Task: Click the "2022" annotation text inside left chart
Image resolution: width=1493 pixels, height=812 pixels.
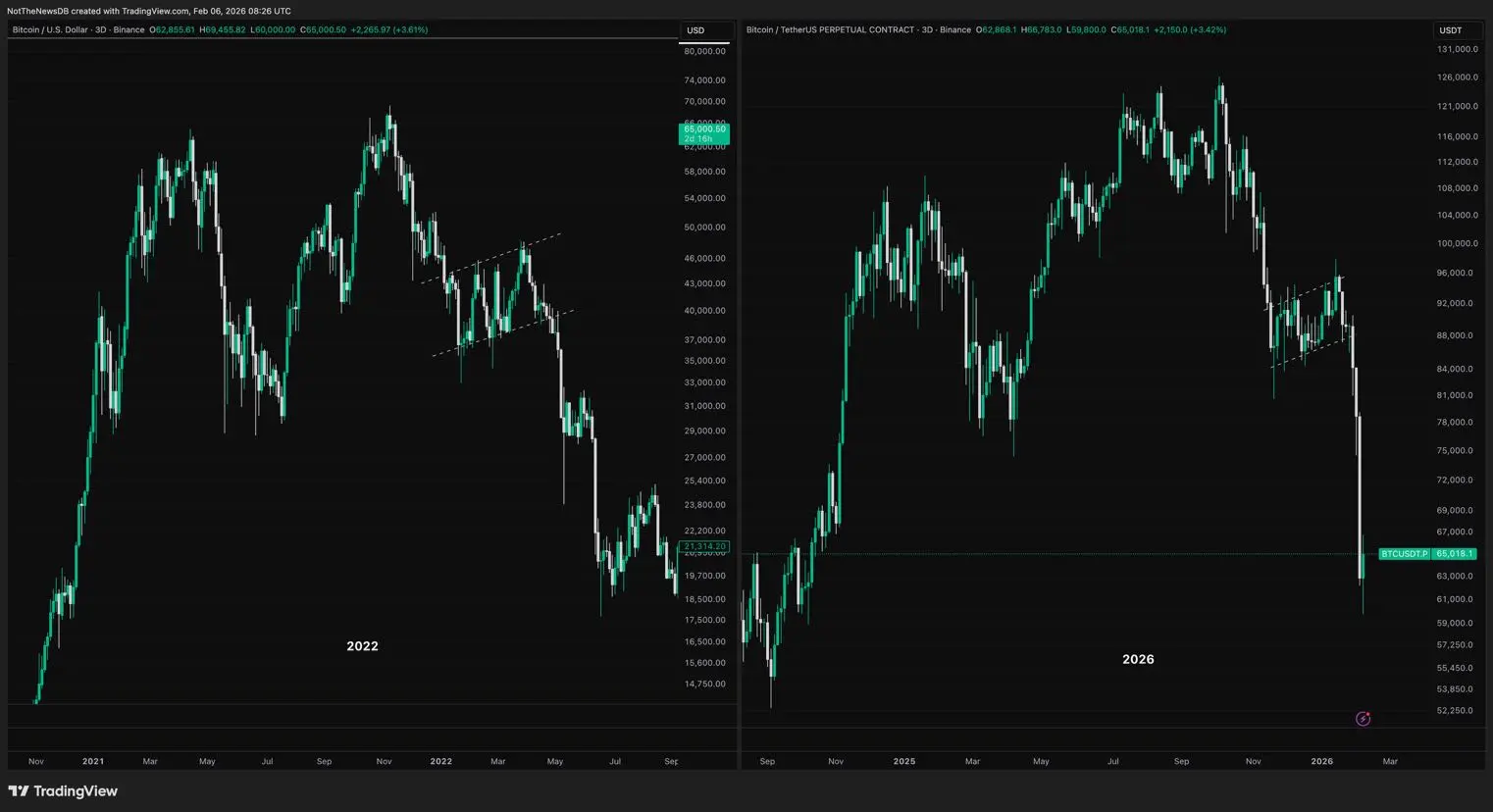Action: tap(362, 646)
